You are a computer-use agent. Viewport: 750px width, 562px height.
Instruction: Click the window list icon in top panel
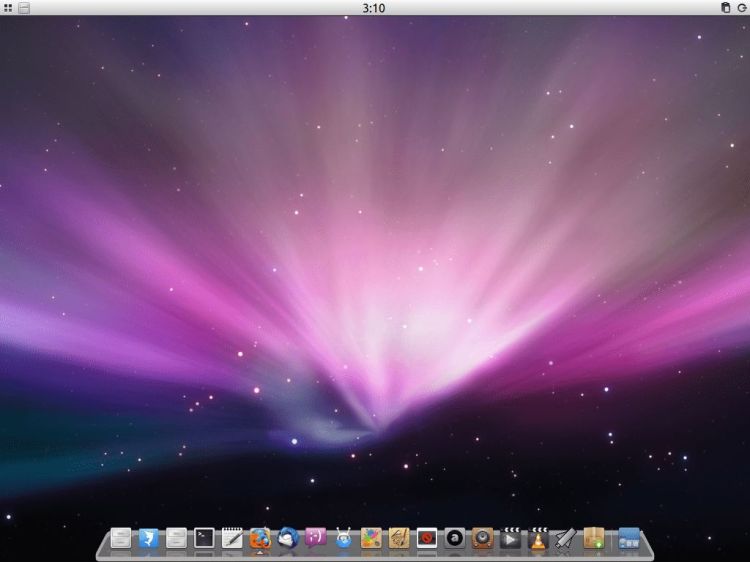pyautogui.click(x=24, y=8)
